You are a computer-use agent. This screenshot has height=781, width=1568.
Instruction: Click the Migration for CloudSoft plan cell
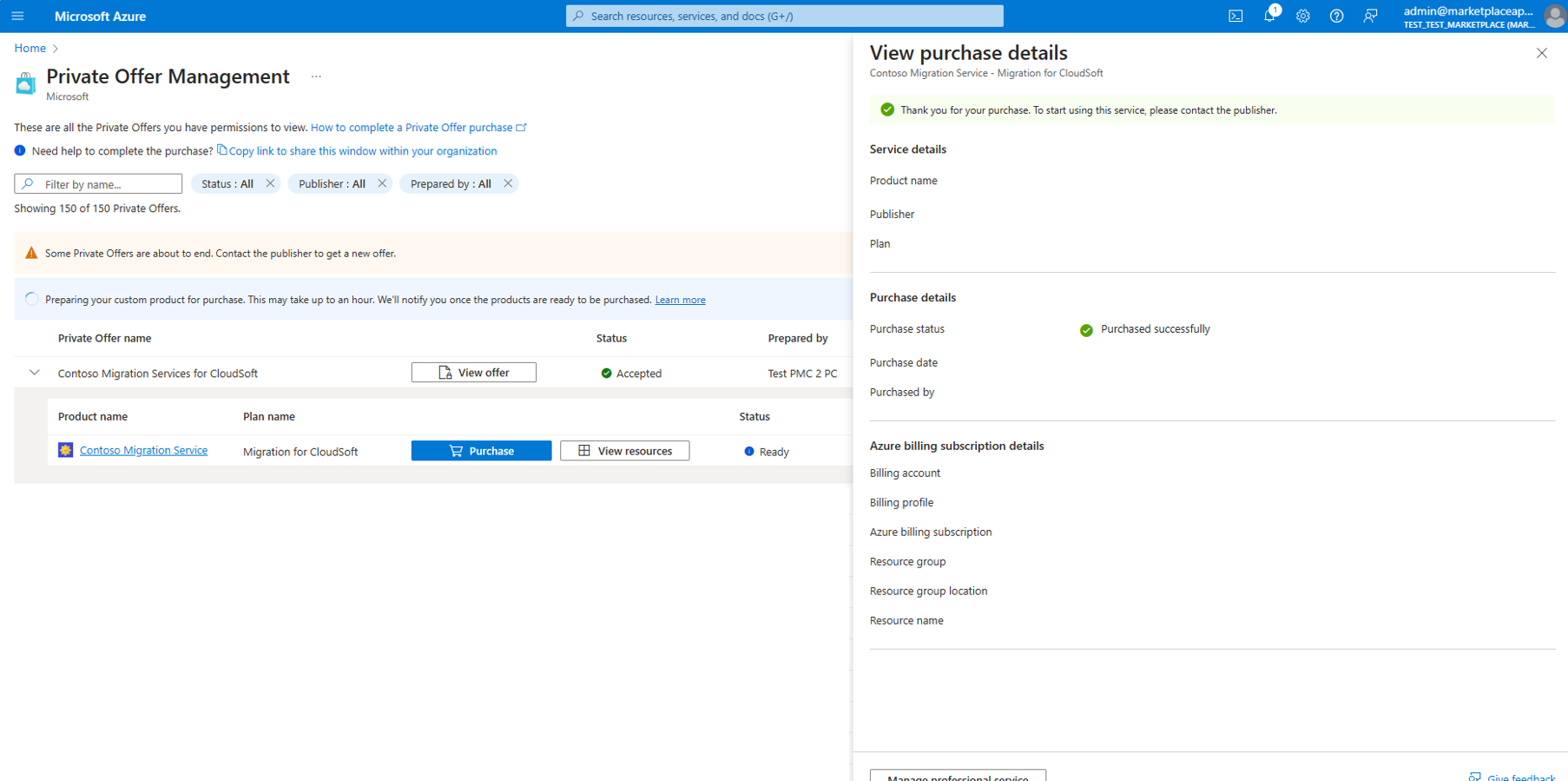[300, 452]
